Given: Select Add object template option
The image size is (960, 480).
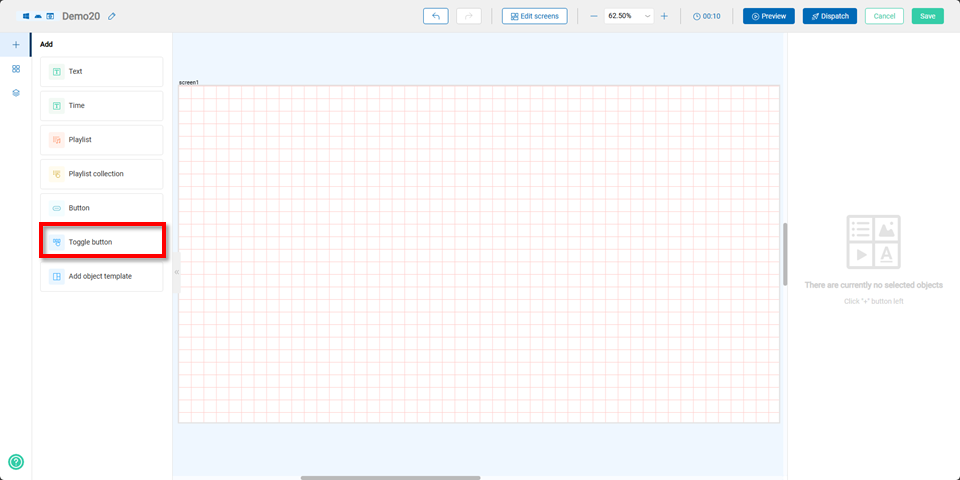Looking at the screenshot, I should pos(102,276).
